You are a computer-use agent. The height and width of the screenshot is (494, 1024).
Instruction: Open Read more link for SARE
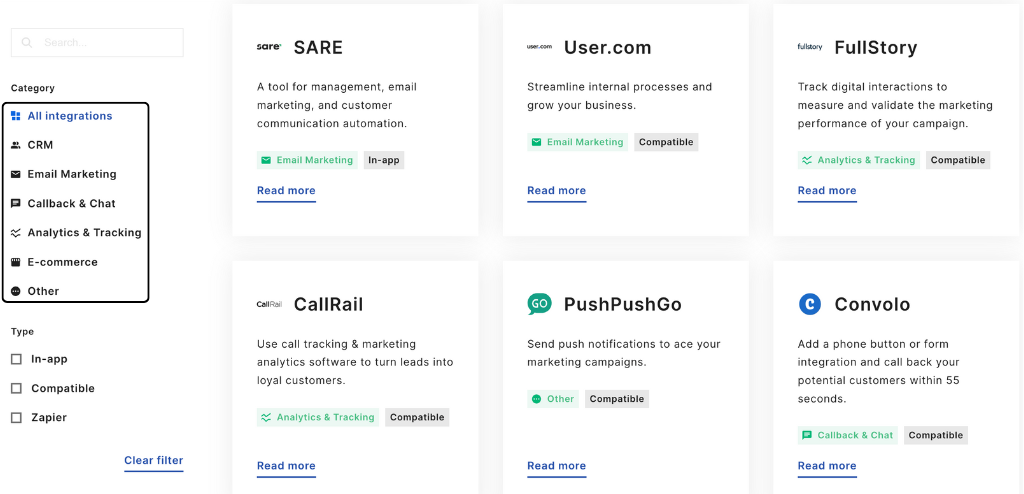tap(286, 190)
